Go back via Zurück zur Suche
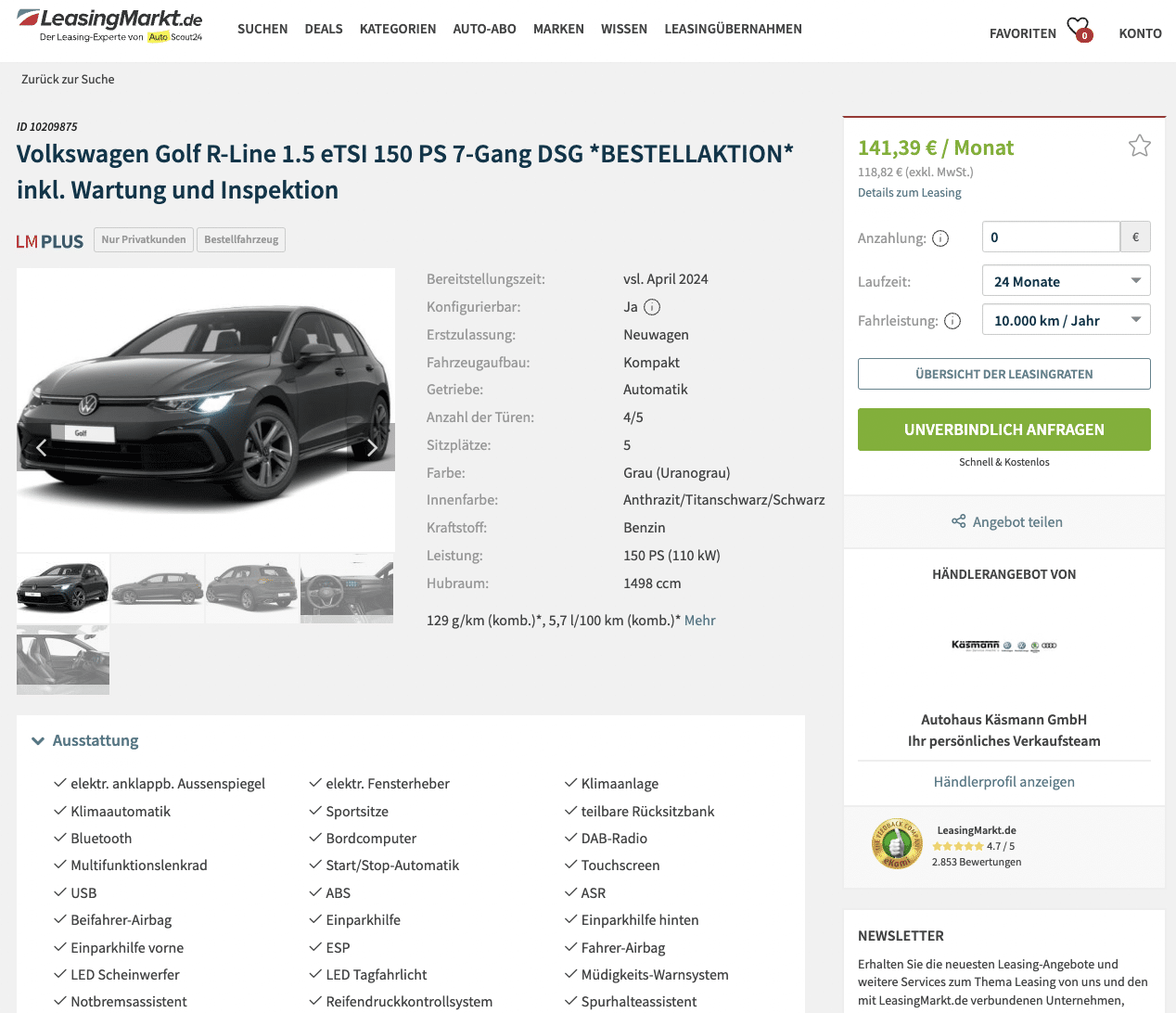Viewport: 1176px width, 1013px height. pyautogui.click(x=68, y=79)
